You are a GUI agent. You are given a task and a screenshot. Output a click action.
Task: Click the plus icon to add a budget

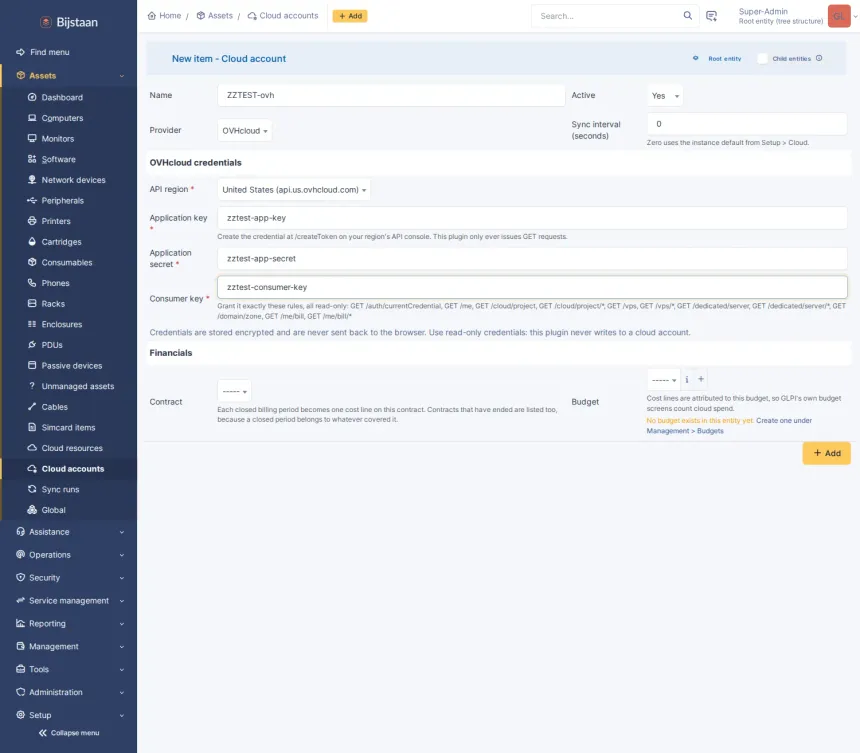coord(701,379)
